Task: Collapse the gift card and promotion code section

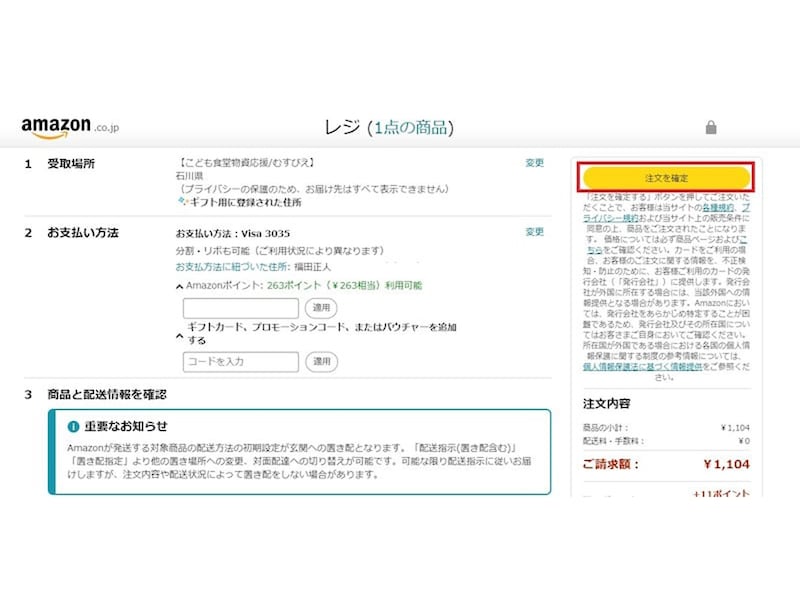Action: pyautogui.click(x=179, y=336)
